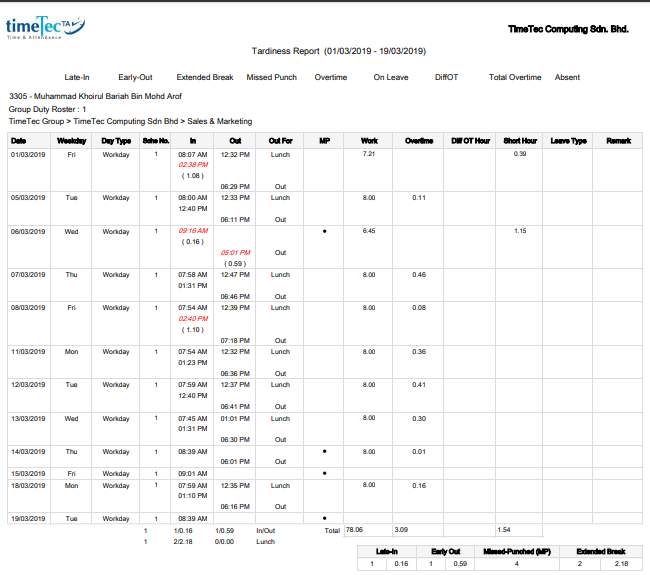The image size is (650, 575).
Task: Select the company name TimeTec Computing Sdn. Bhd.
Action: (x=568, y=29)
